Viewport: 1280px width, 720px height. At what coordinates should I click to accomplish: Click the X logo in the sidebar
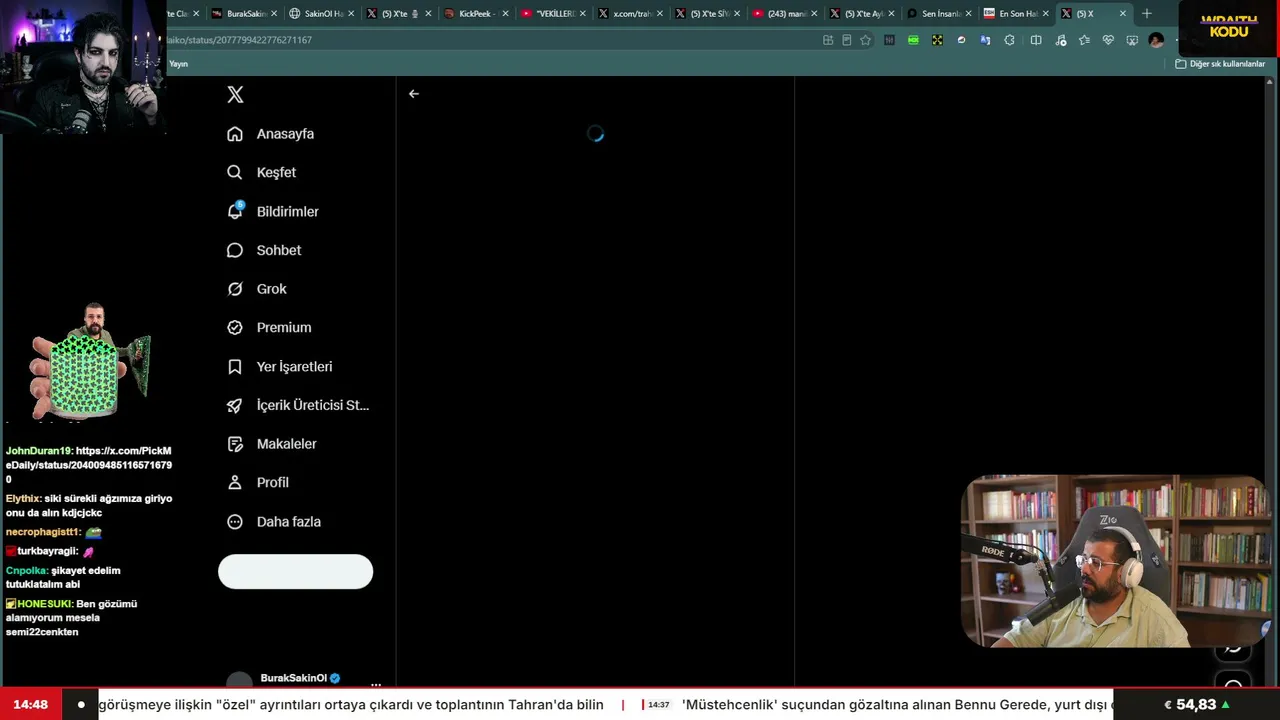pyautogui.click(x=235, y=94)
